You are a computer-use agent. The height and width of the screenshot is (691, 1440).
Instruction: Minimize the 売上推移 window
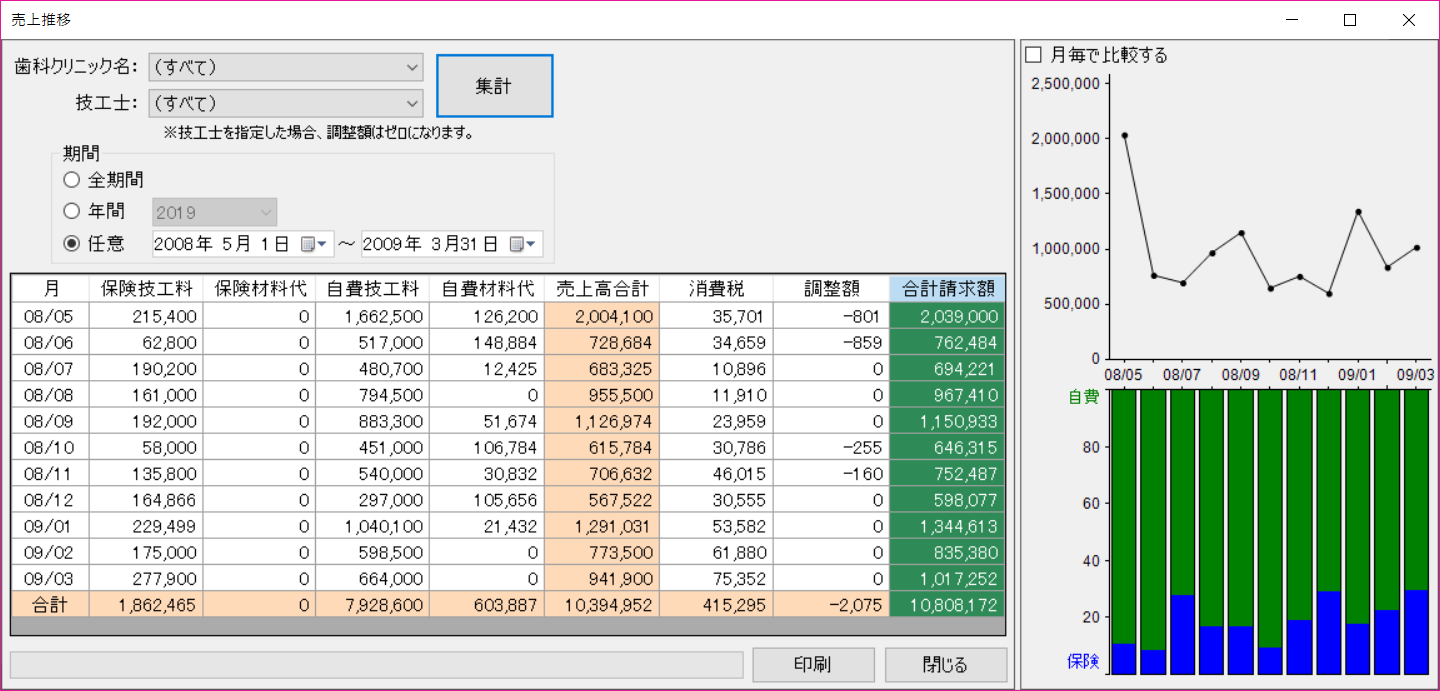(x=1292, y=20)
